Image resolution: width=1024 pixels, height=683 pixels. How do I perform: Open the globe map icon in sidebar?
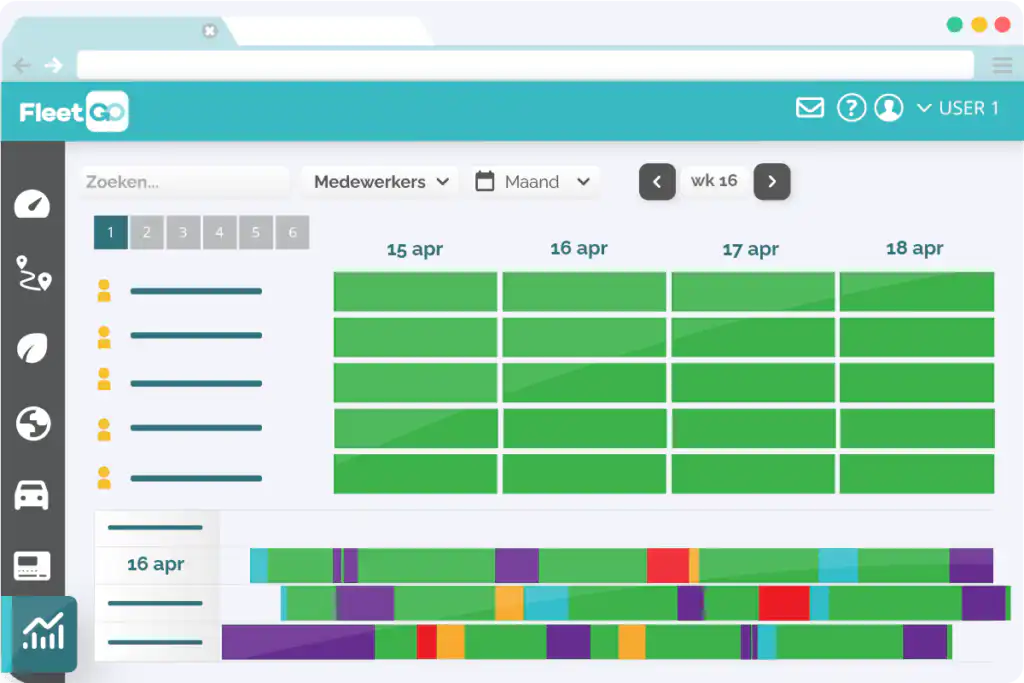33,424
